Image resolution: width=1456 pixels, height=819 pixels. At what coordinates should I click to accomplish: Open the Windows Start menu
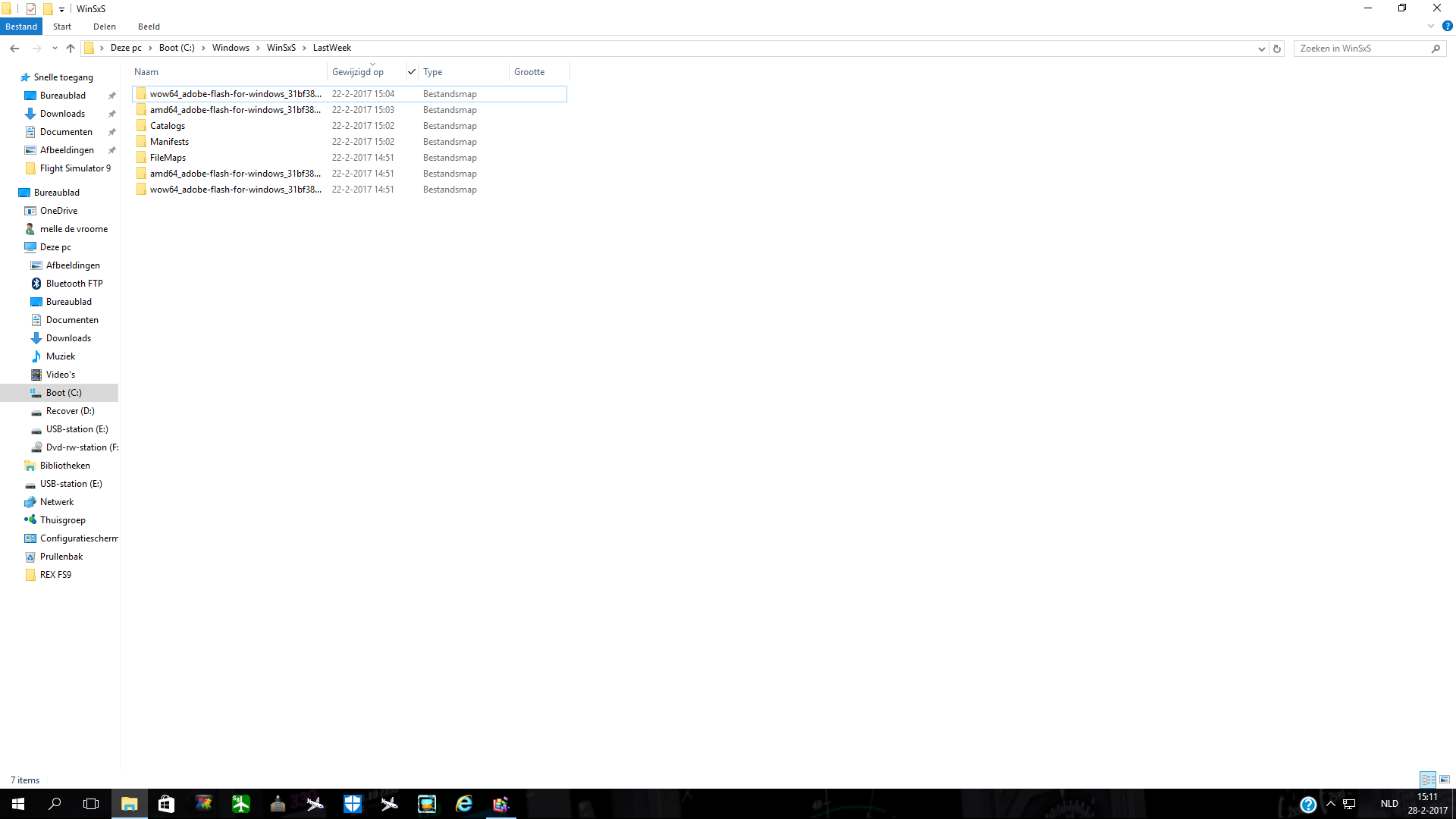click(x=18, y=804)
